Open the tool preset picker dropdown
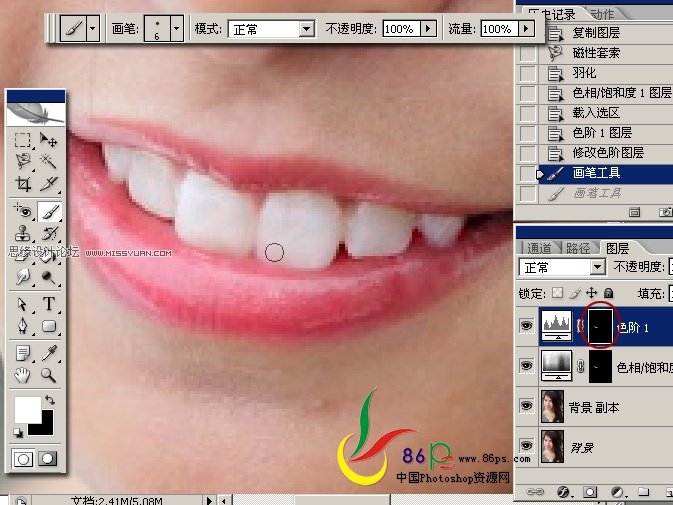Screen dimensions: 673x505 pyautogui.click(x=93, y=29)
